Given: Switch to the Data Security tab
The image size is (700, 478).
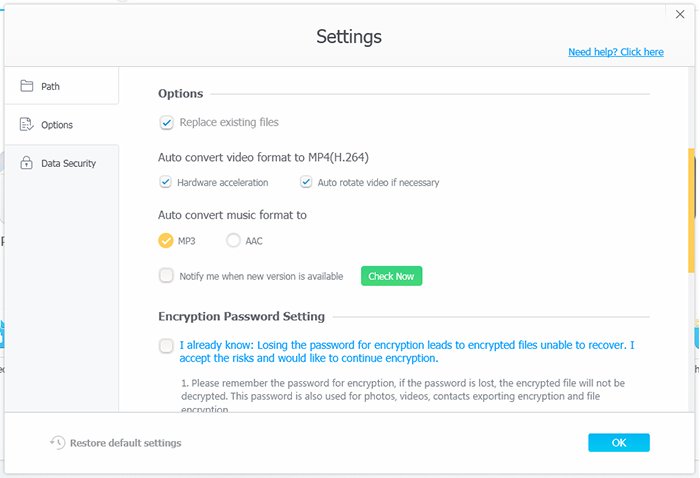Looking at the screenshot, I should [62, 163].
